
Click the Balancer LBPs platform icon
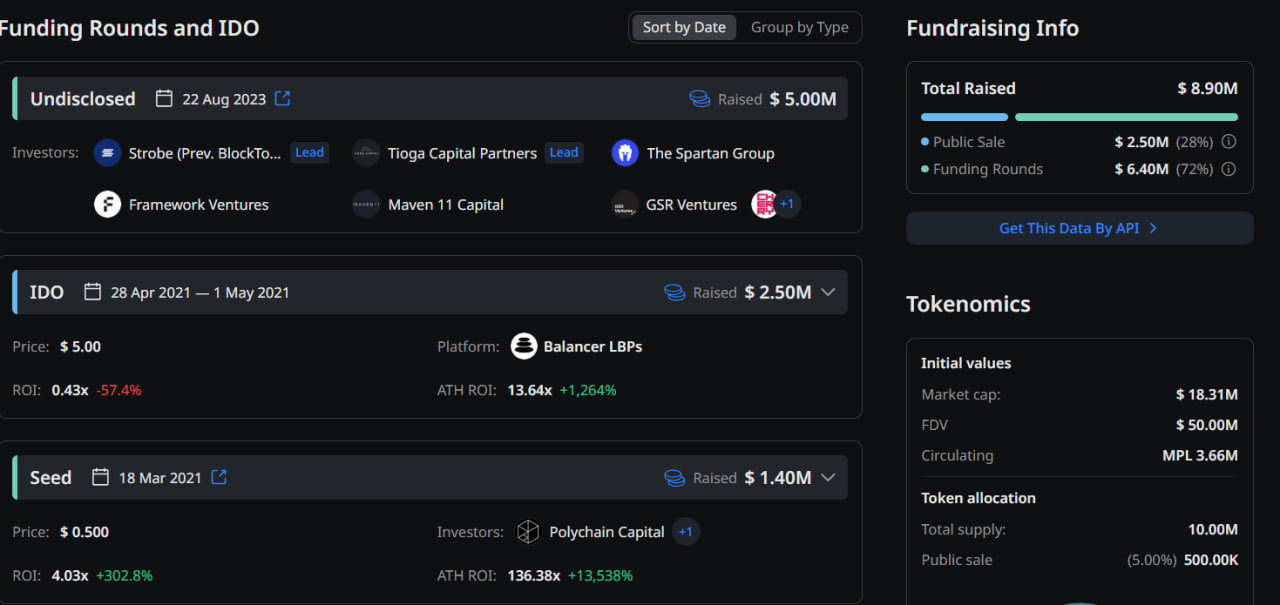coord(524,347)
